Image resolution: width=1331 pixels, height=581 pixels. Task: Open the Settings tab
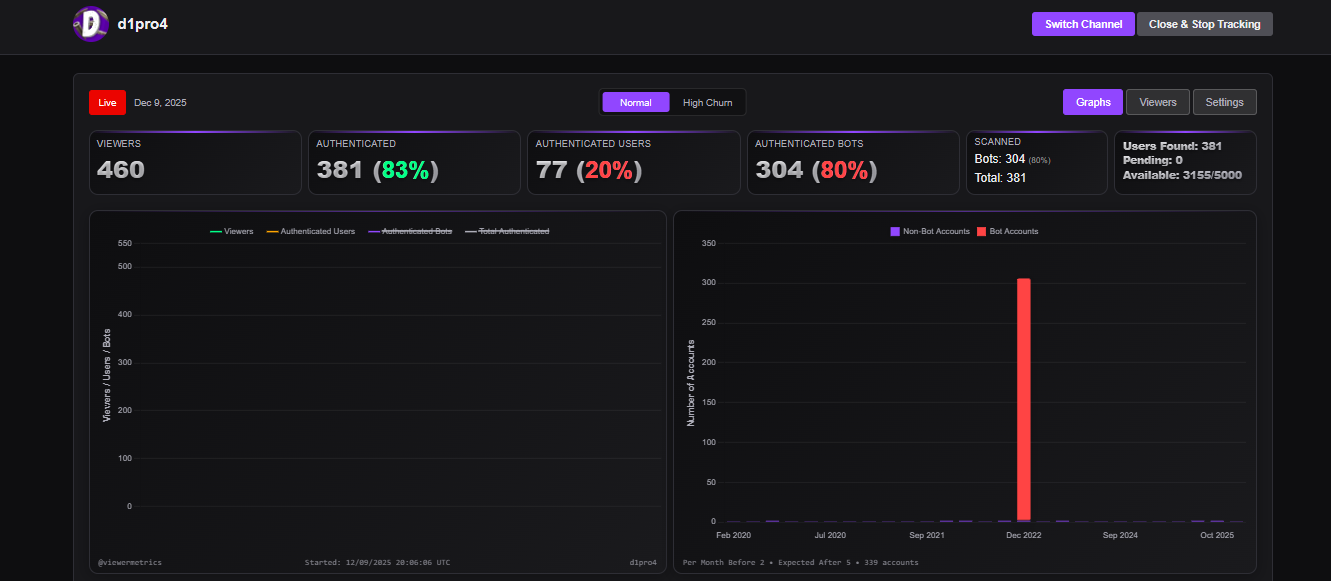(1224, 102)
